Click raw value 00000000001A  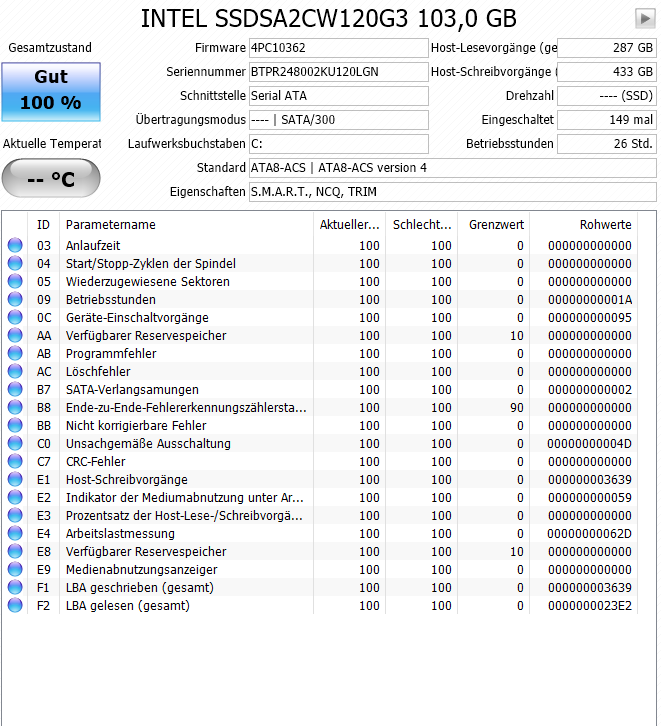tap(590, 300)
